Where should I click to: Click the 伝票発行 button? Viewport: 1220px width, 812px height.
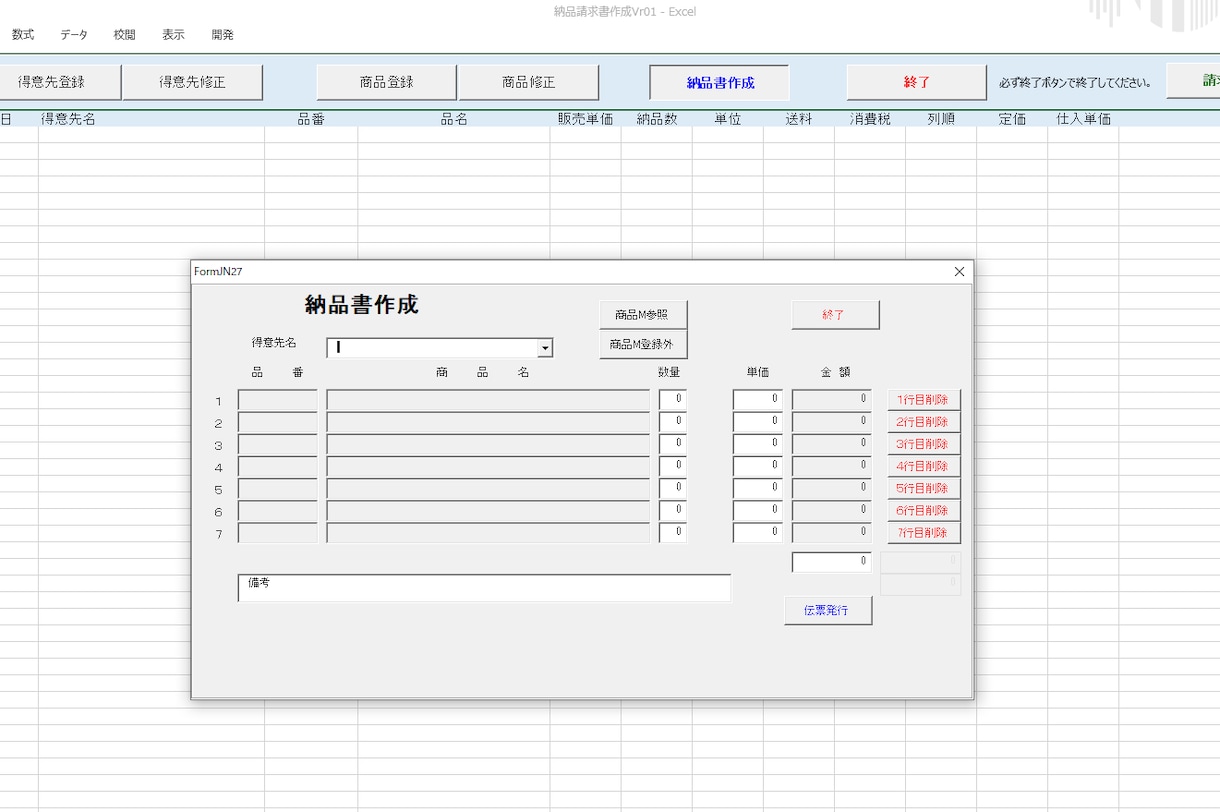(828, 610)
